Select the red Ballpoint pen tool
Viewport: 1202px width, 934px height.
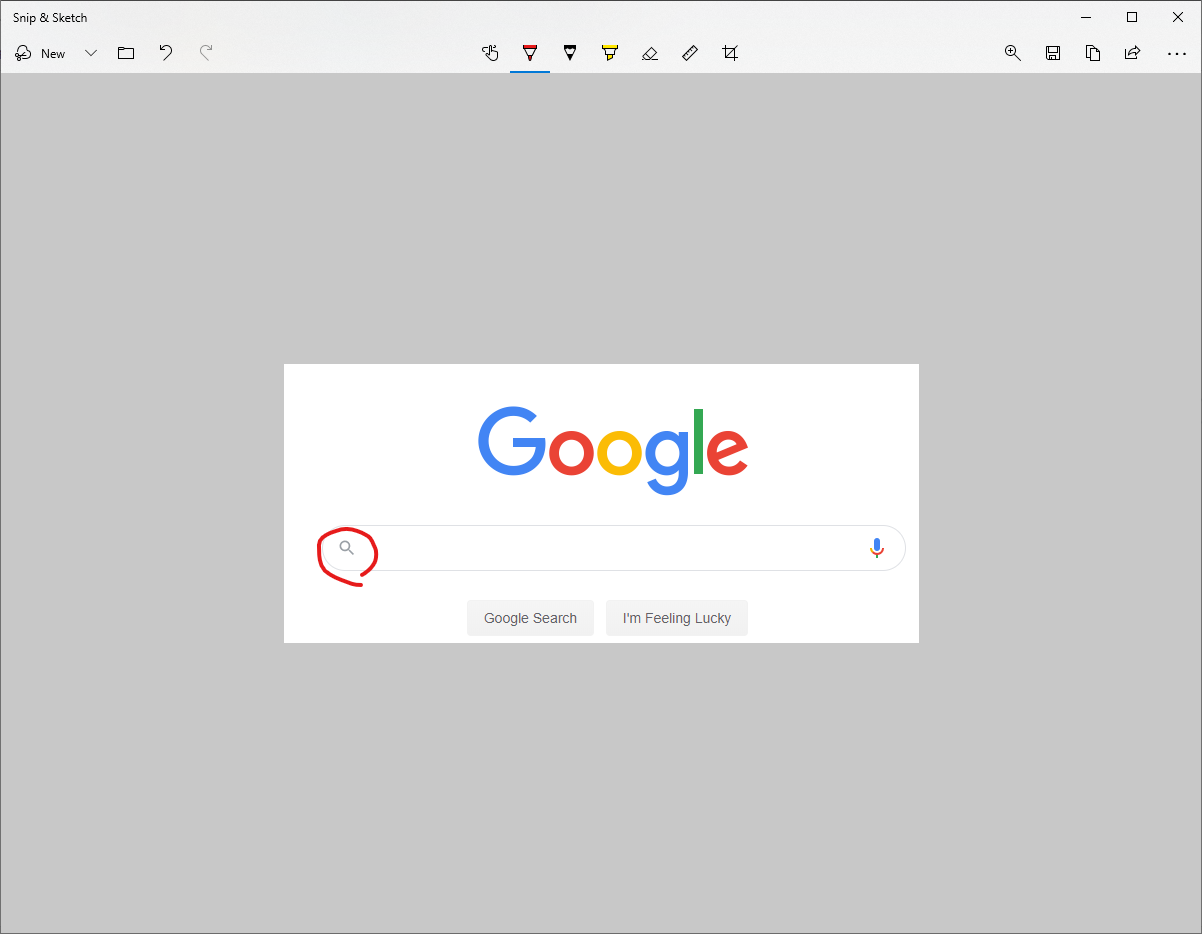point(530,53)
